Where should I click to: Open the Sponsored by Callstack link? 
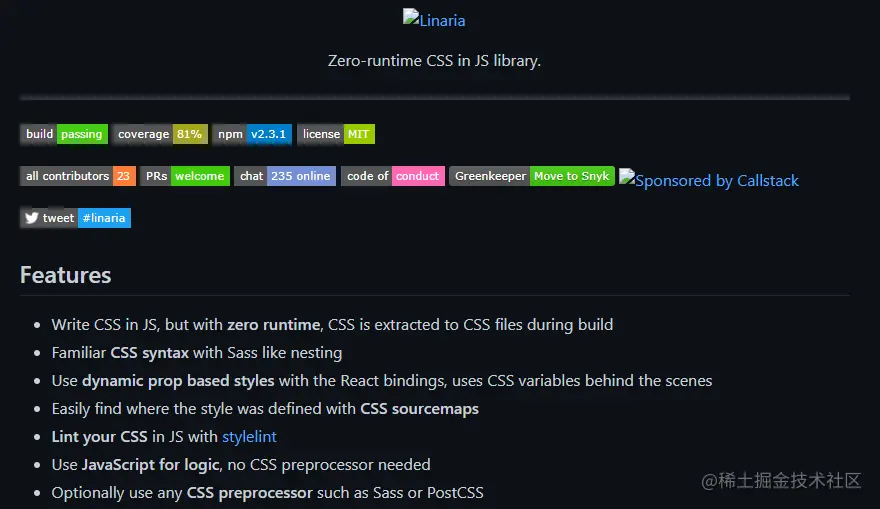tap(709, 181)
